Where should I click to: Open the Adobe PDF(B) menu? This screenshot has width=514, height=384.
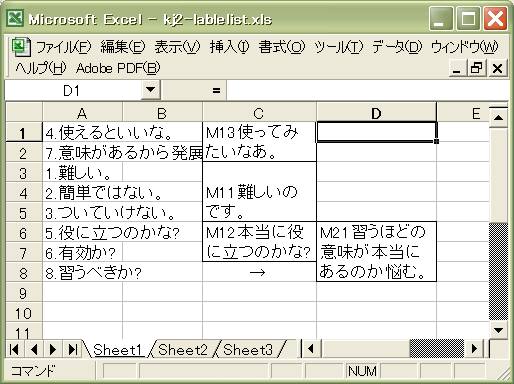(118, 68)
